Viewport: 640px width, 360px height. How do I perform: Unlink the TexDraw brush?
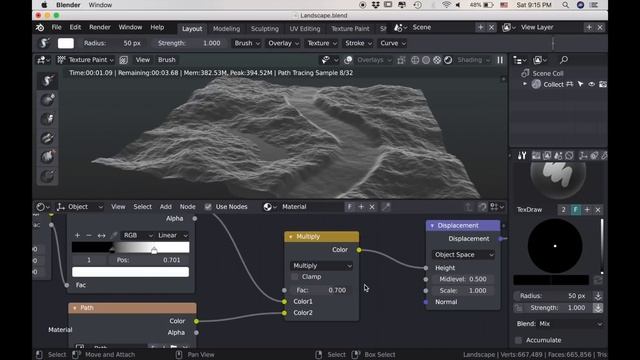coord(598,210)
